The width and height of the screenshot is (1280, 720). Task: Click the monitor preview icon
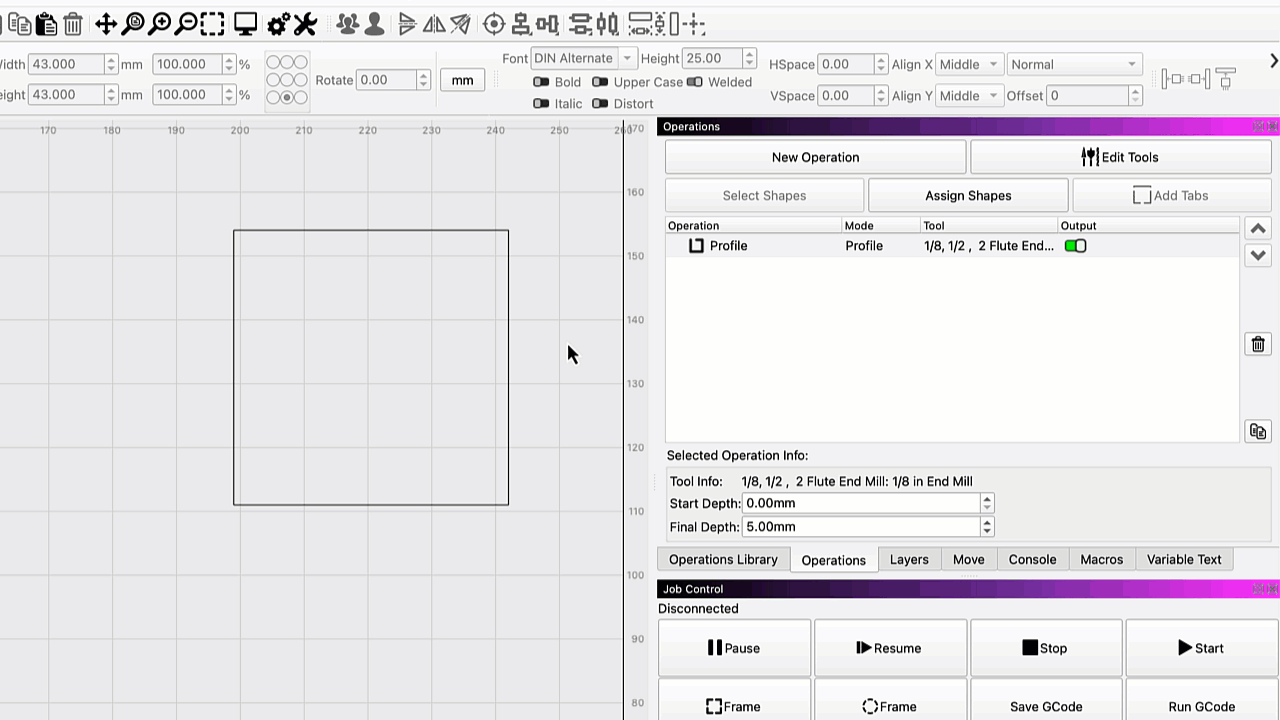(x=245, y=24)
